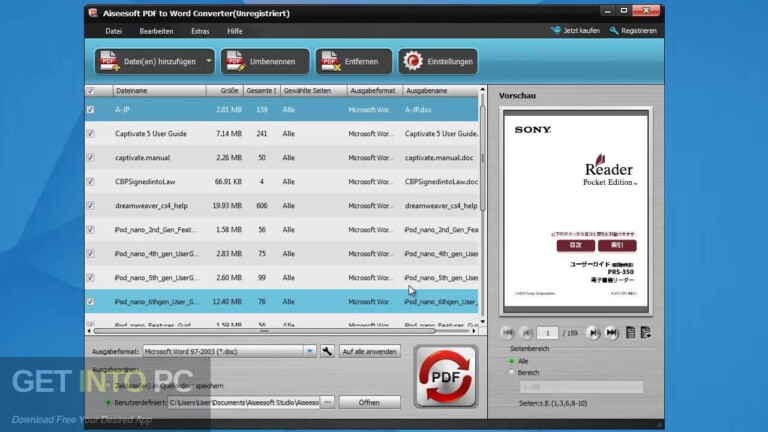
Task: Click the Ausgabename column header
Action: 441,91
